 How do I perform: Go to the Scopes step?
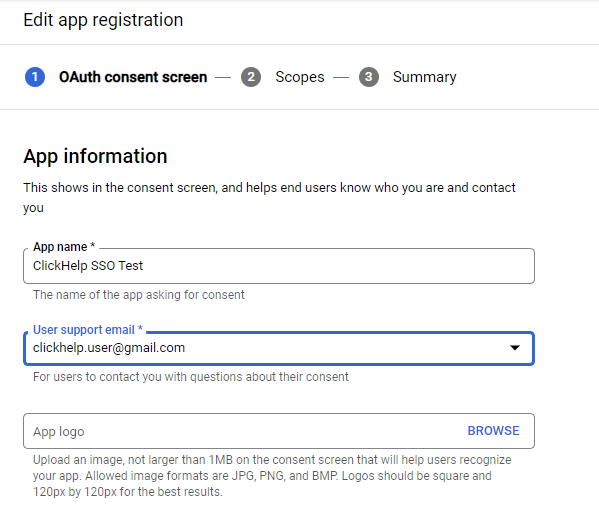(300, 77)
